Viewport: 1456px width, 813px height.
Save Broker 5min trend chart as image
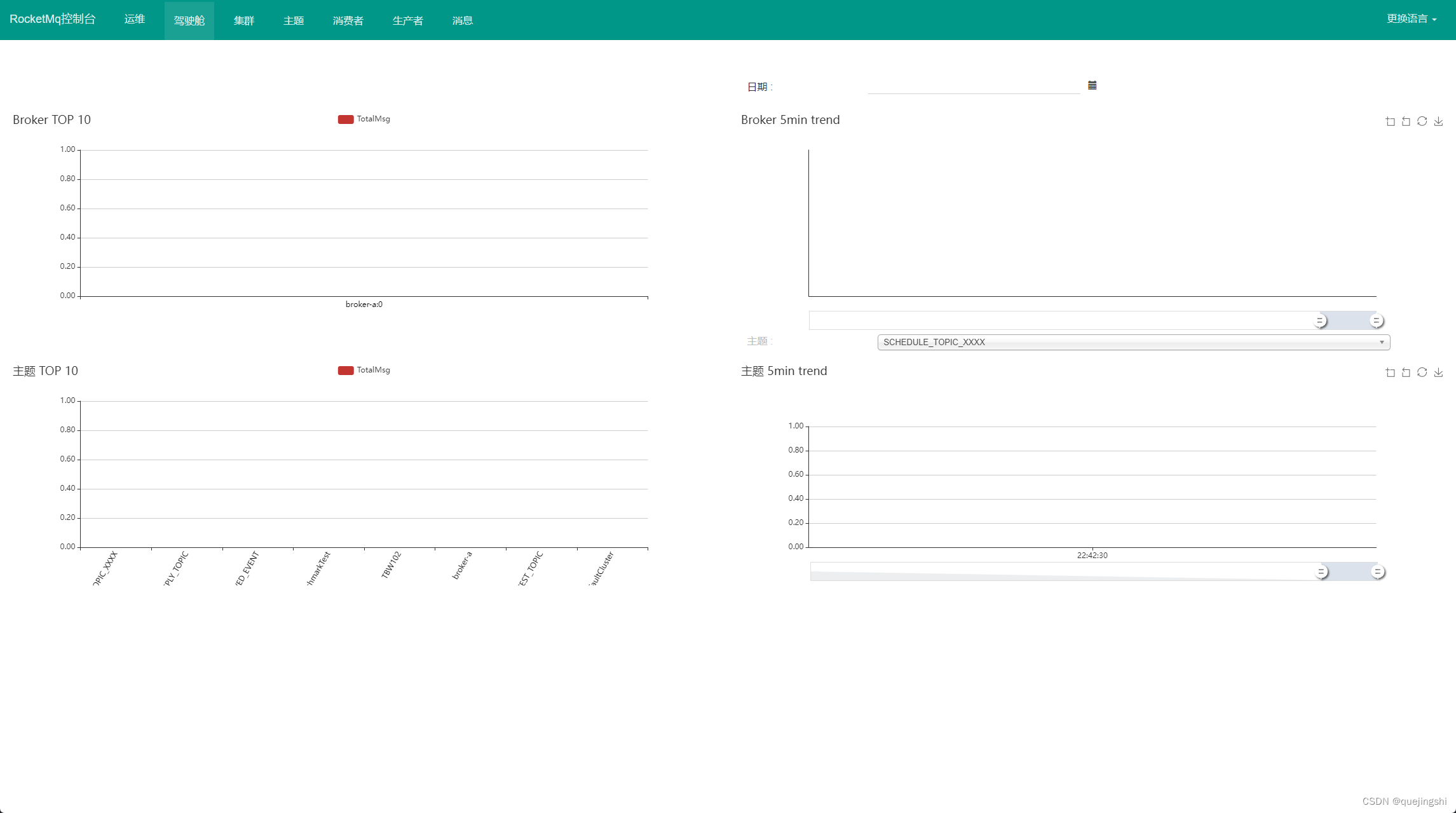(1439, 121)
